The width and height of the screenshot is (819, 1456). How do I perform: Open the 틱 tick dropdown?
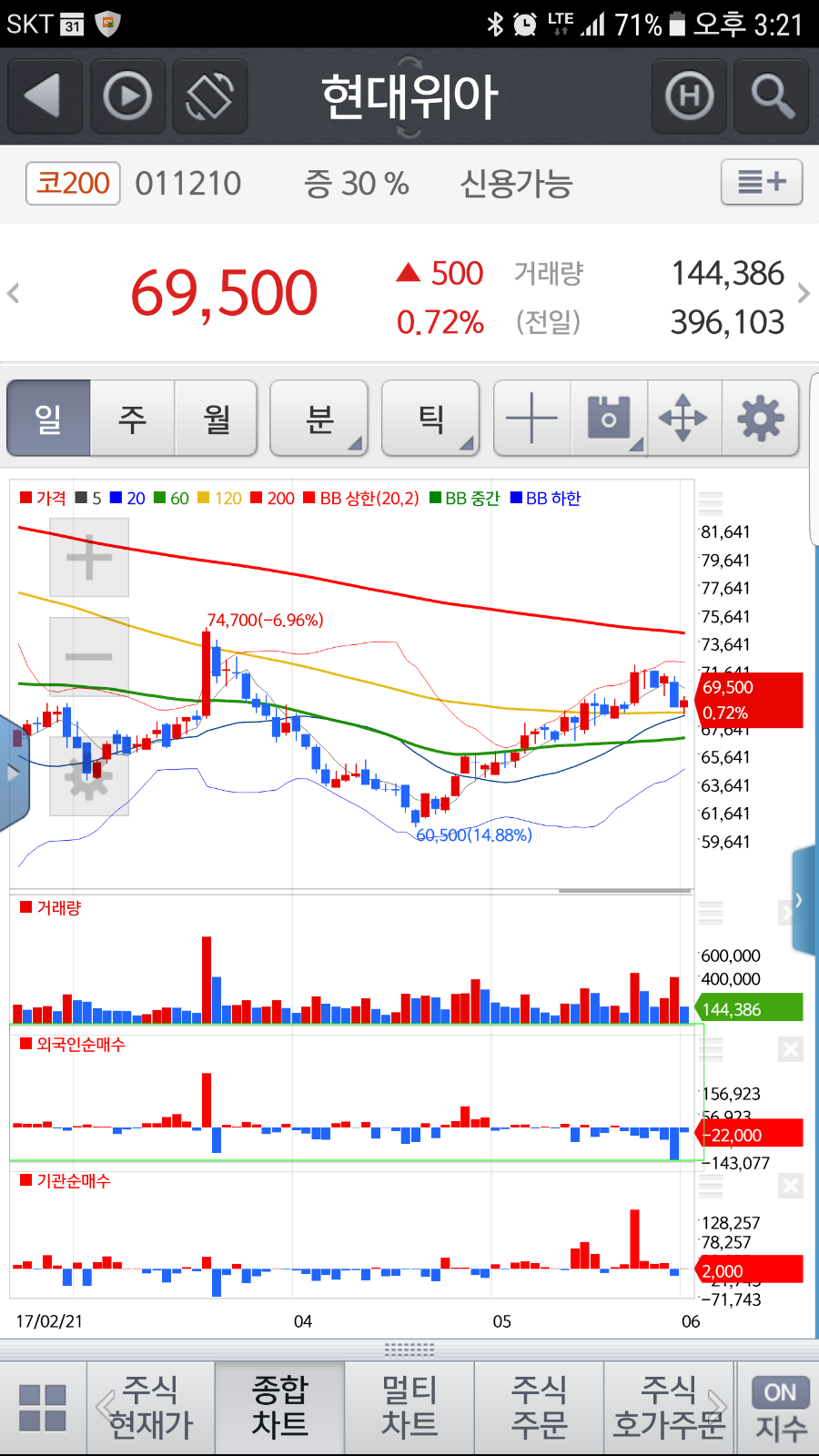pyautogui.click(x=430, y=419)
